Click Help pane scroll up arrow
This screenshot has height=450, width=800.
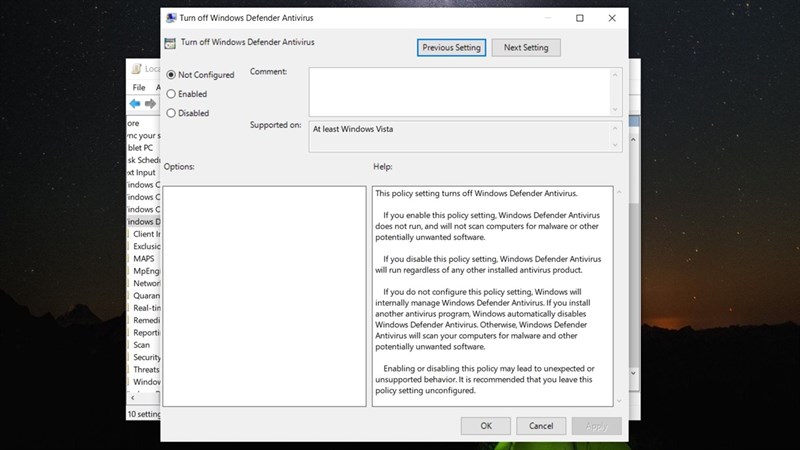[x=619, y=192]
